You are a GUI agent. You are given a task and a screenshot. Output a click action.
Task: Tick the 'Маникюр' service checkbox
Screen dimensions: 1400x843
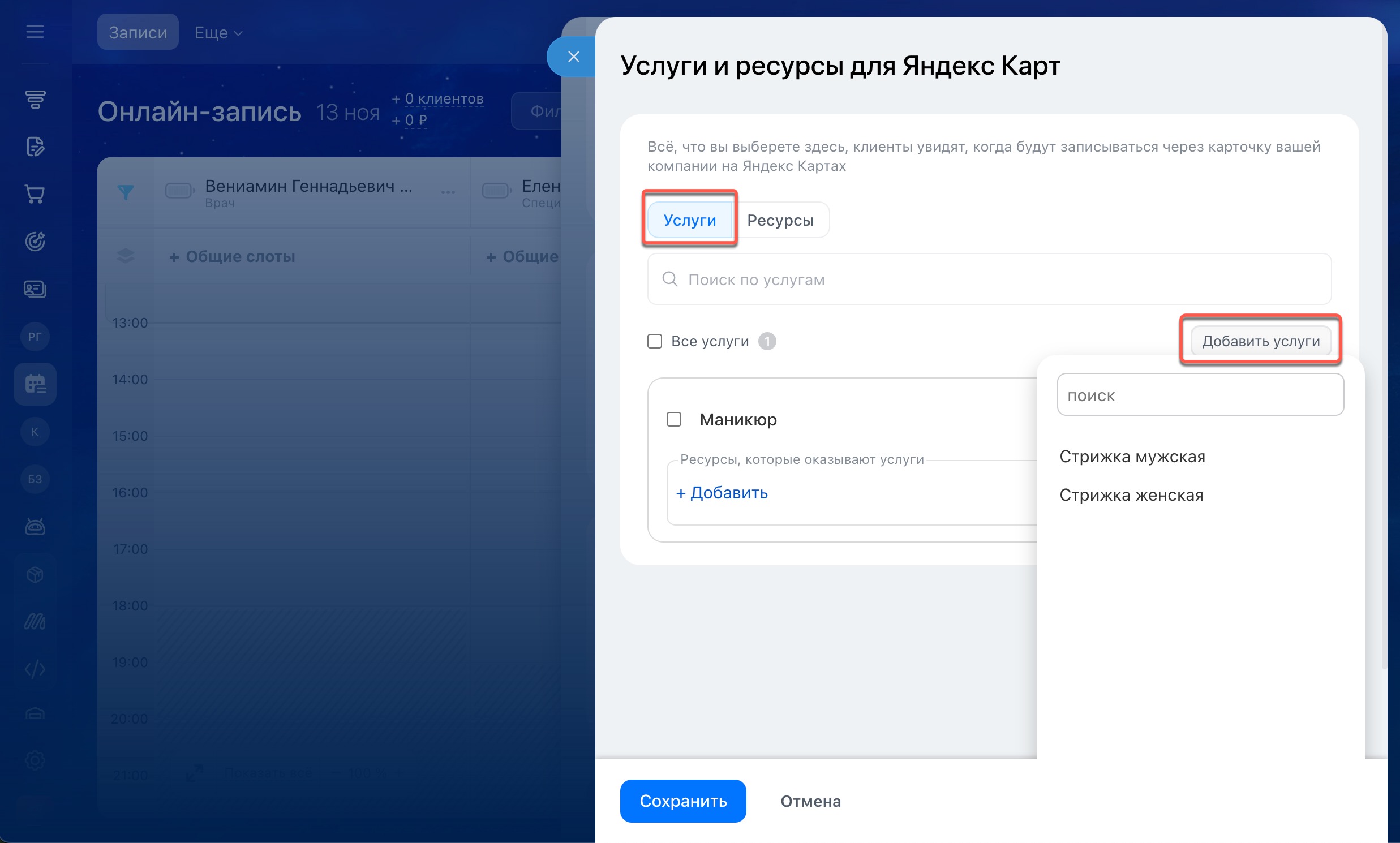674,419
